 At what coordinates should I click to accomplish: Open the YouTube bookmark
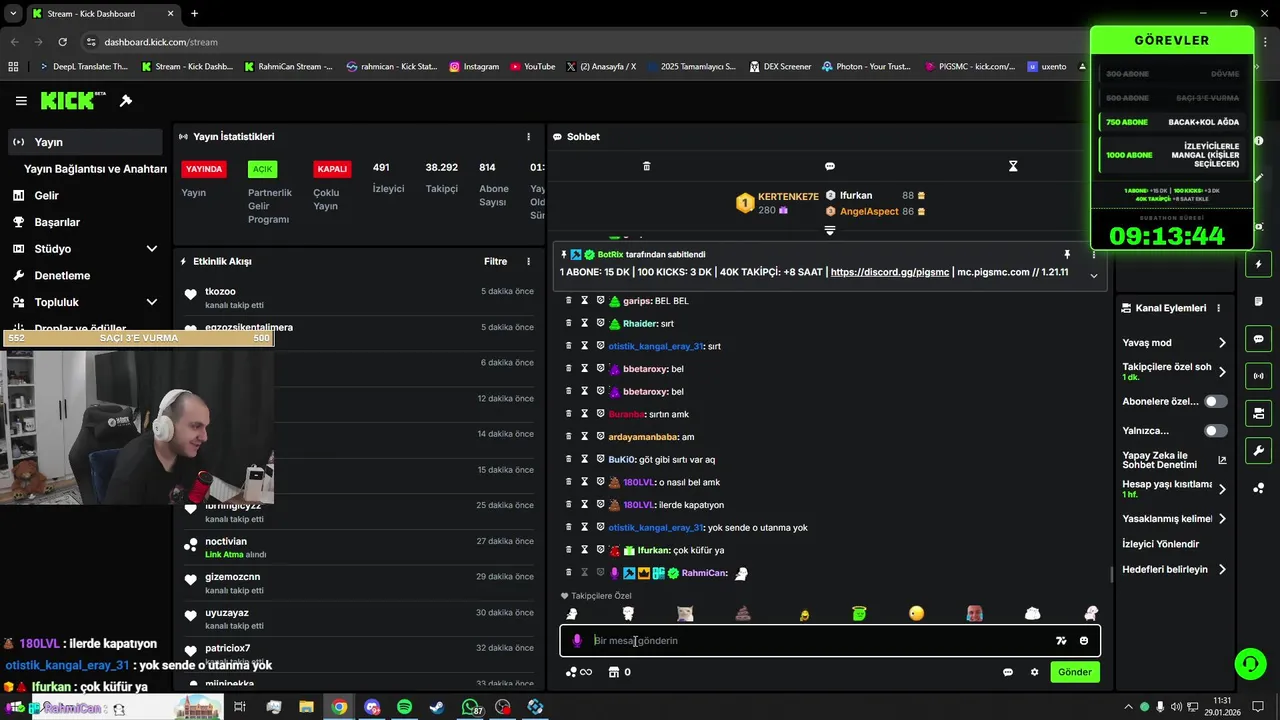click(x=532, y=67)
